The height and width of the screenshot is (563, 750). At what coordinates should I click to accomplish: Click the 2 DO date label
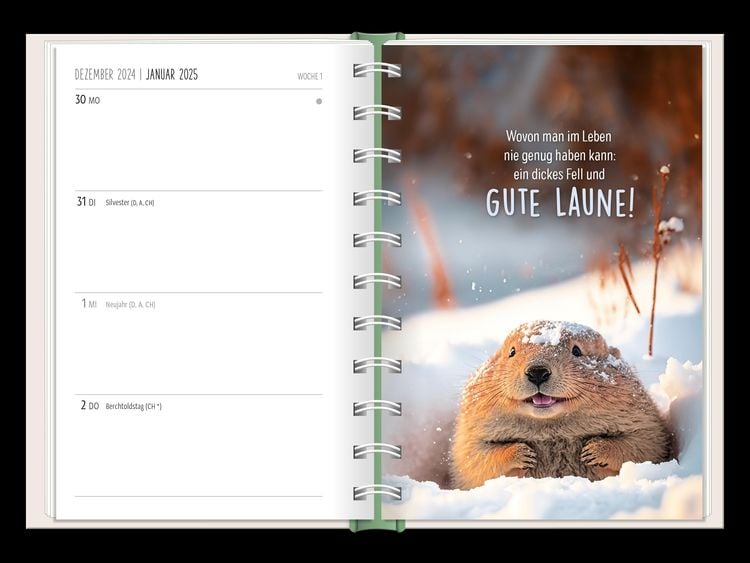89,406
